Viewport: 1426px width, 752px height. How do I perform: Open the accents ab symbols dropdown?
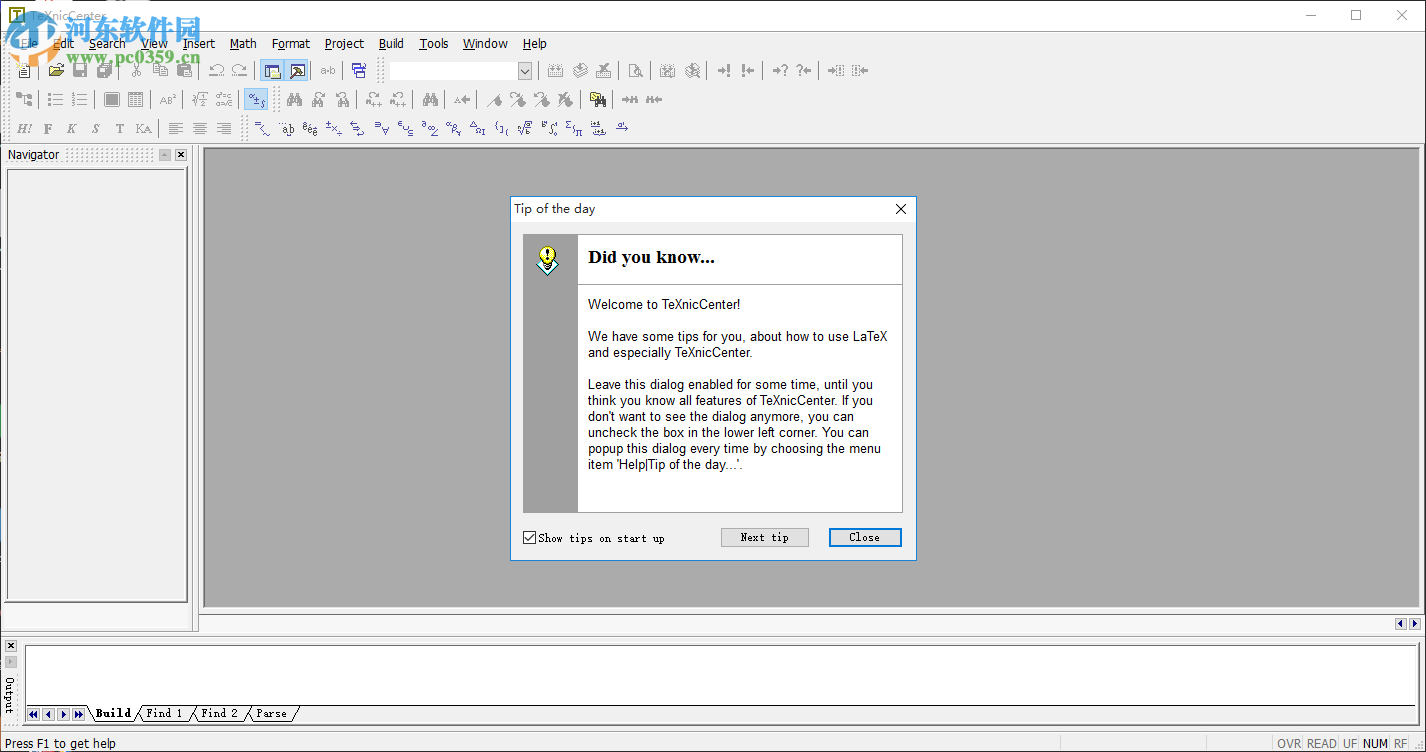286,128
